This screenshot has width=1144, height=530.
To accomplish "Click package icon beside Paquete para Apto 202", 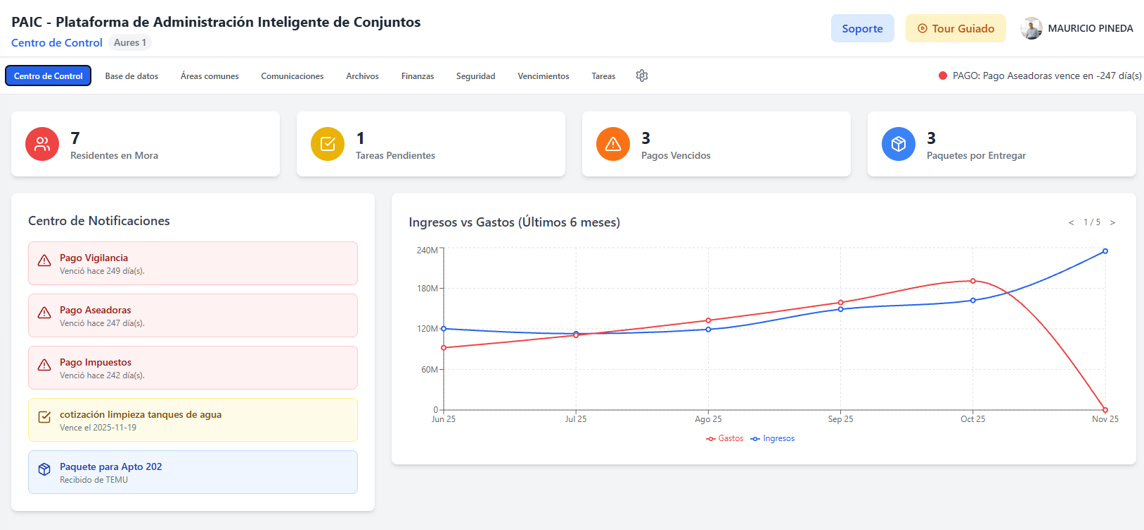I will click(45, 469).
